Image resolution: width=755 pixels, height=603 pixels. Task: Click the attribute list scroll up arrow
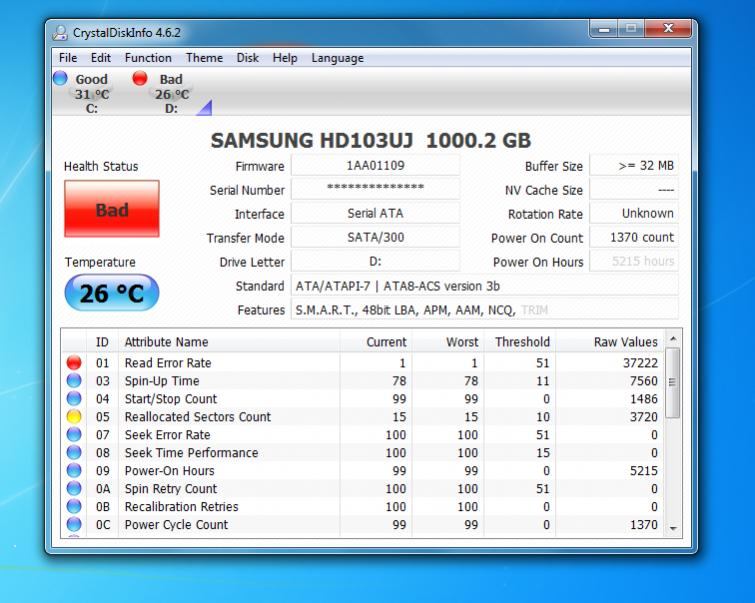point(673,339)
